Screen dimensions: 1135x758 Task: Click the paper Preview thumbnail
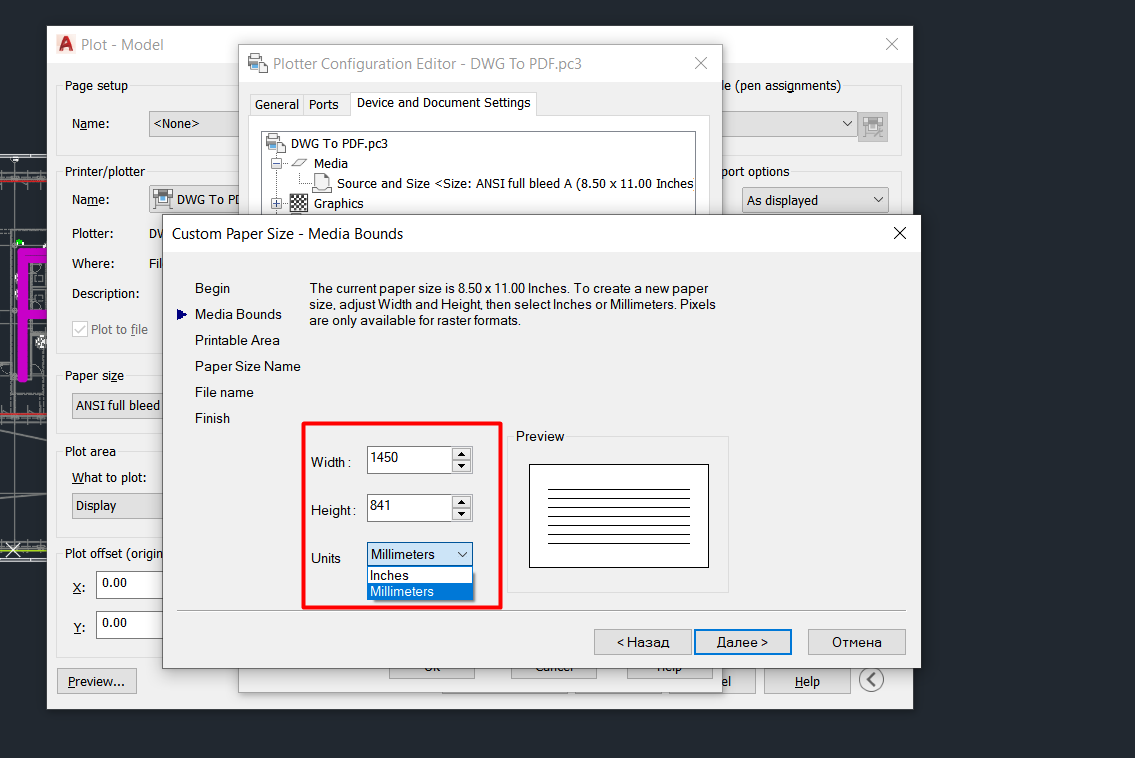619,516
